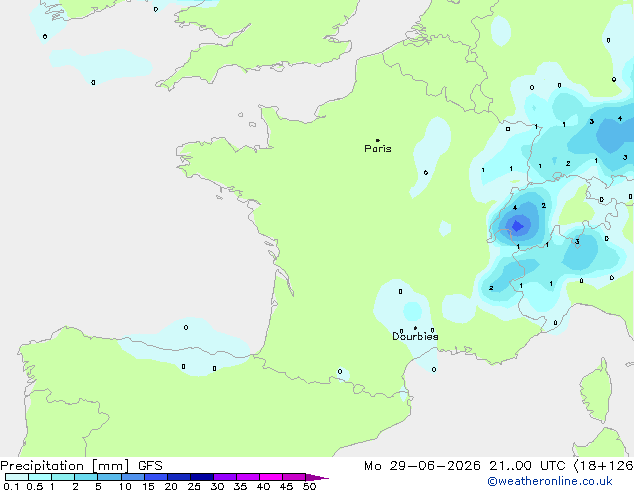Click the 45–50 mm legend swatch

click(x=294, y=477)
